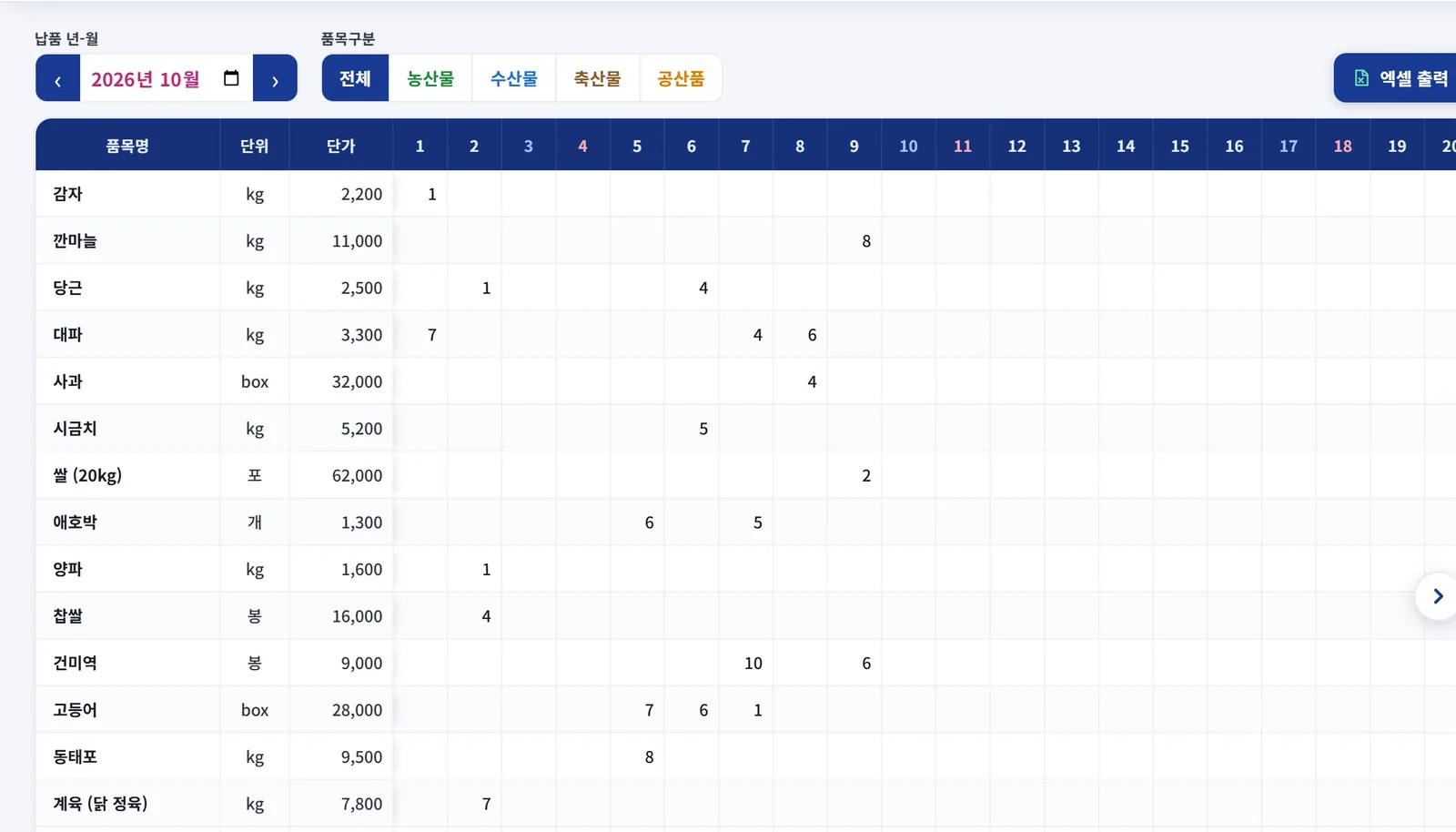Screen dimensions: 1456x832
Task: Click the 동태포 item name
Action: [75, 756]
